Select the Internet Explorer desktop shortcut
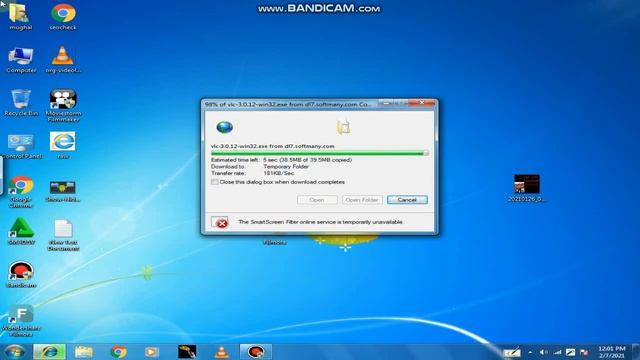640x360 pixels. tap(62, 145)
